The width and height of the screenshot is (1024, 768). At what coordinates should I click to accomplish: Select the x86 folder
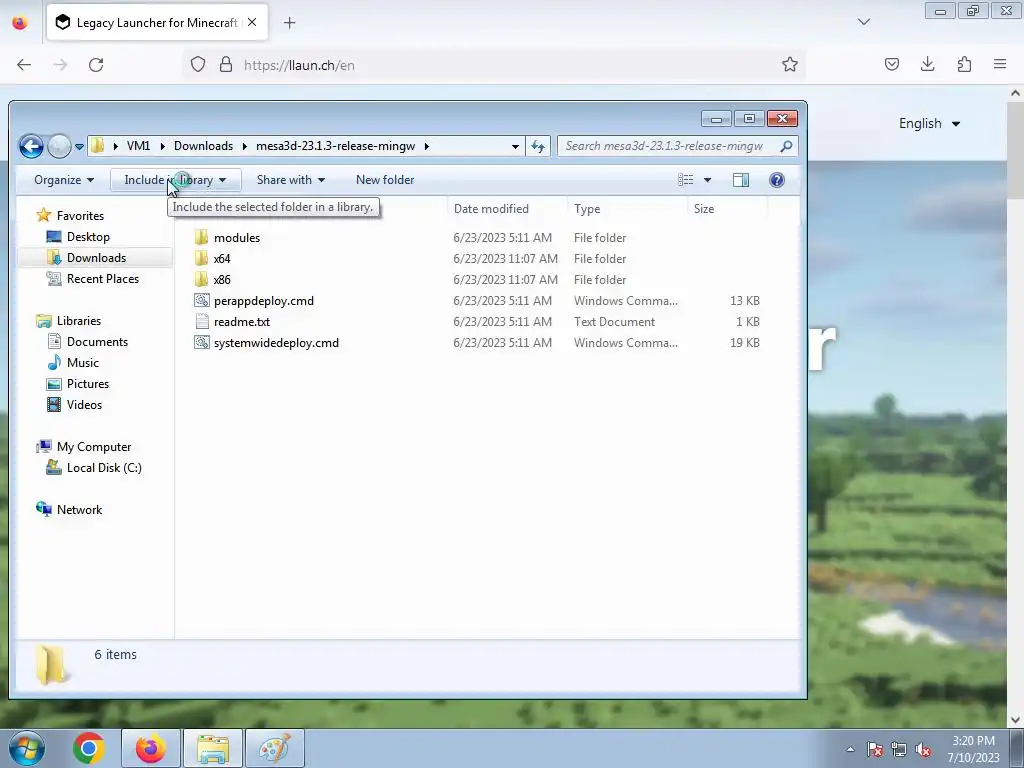221,280
